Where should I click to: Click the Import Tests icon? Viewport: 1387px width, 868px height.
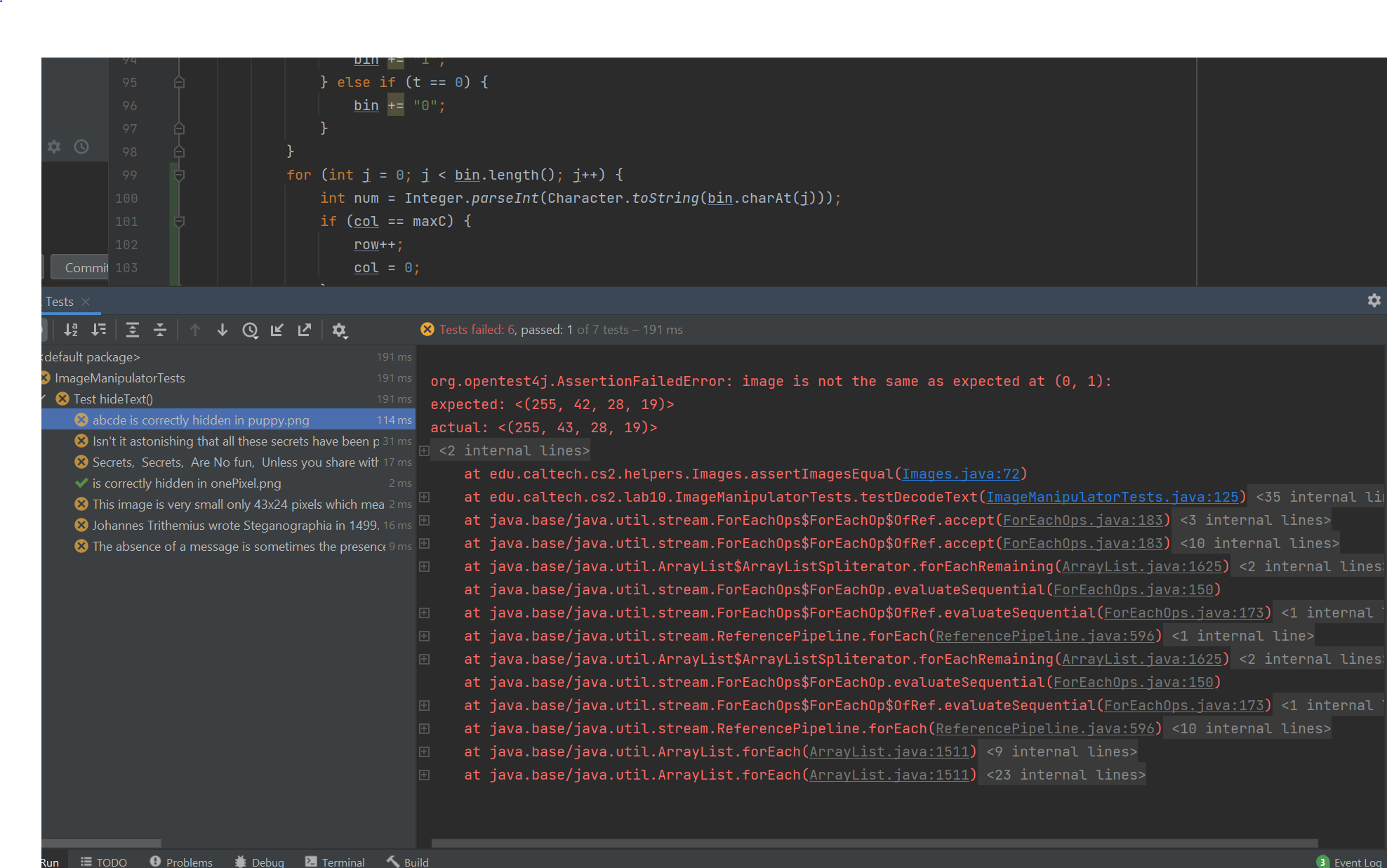point(277,330)
